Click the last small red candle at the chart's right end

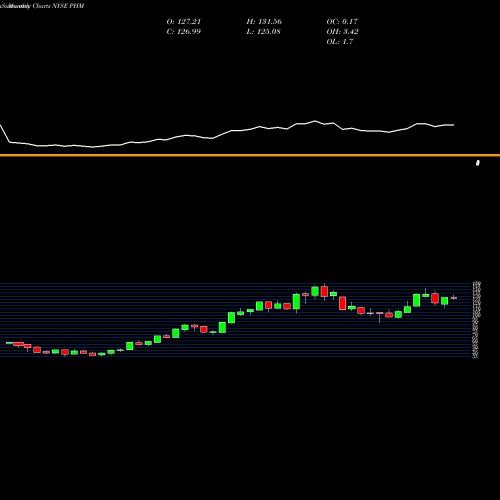454,298
